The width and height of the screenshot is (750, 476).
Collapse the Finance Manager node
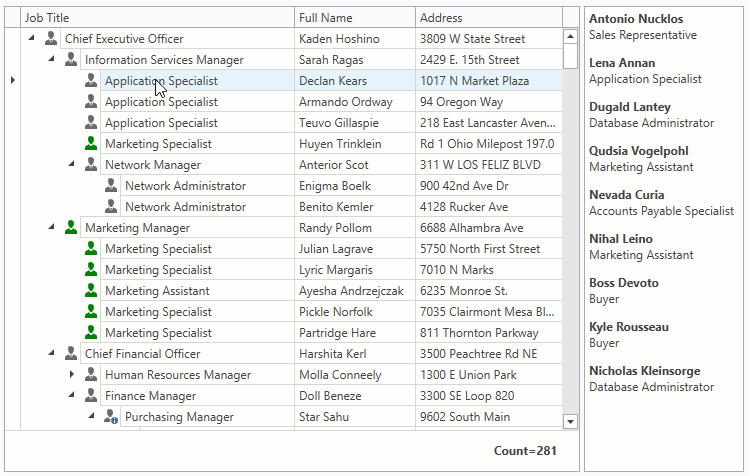72,396
